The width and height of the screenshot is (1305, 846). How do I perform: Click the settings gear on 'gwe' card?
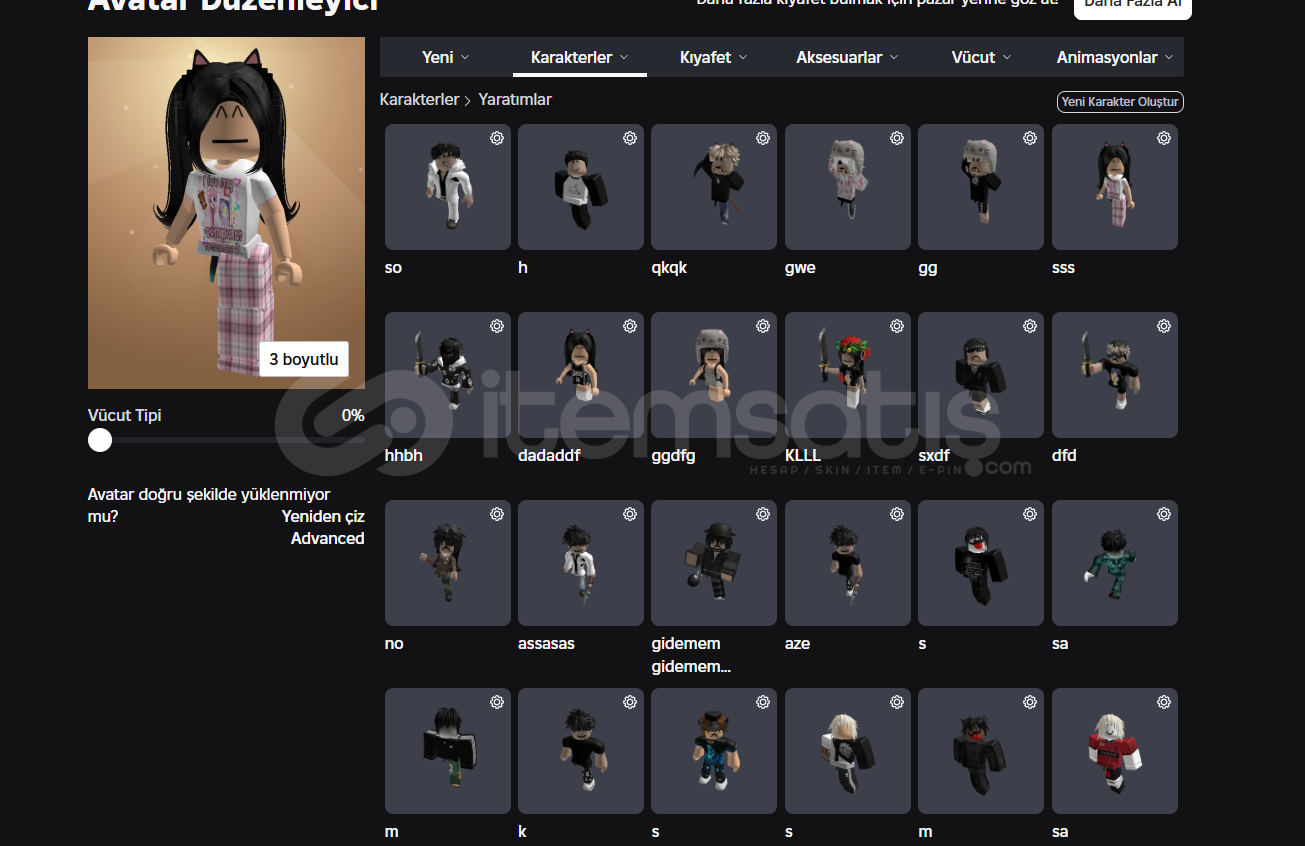pyautogui.click(x=897, y=138)
